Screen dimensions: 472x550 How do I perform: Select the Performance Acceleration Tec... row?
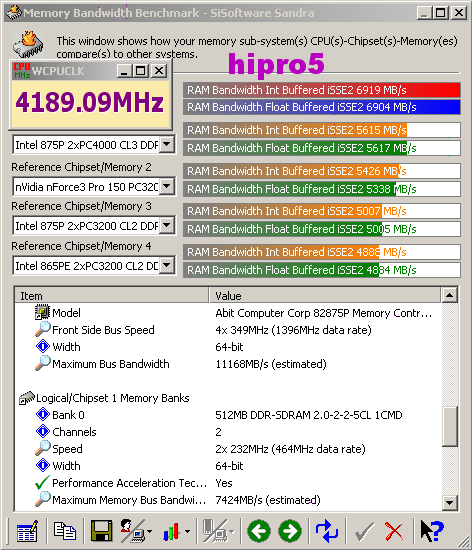click(228, 483)
